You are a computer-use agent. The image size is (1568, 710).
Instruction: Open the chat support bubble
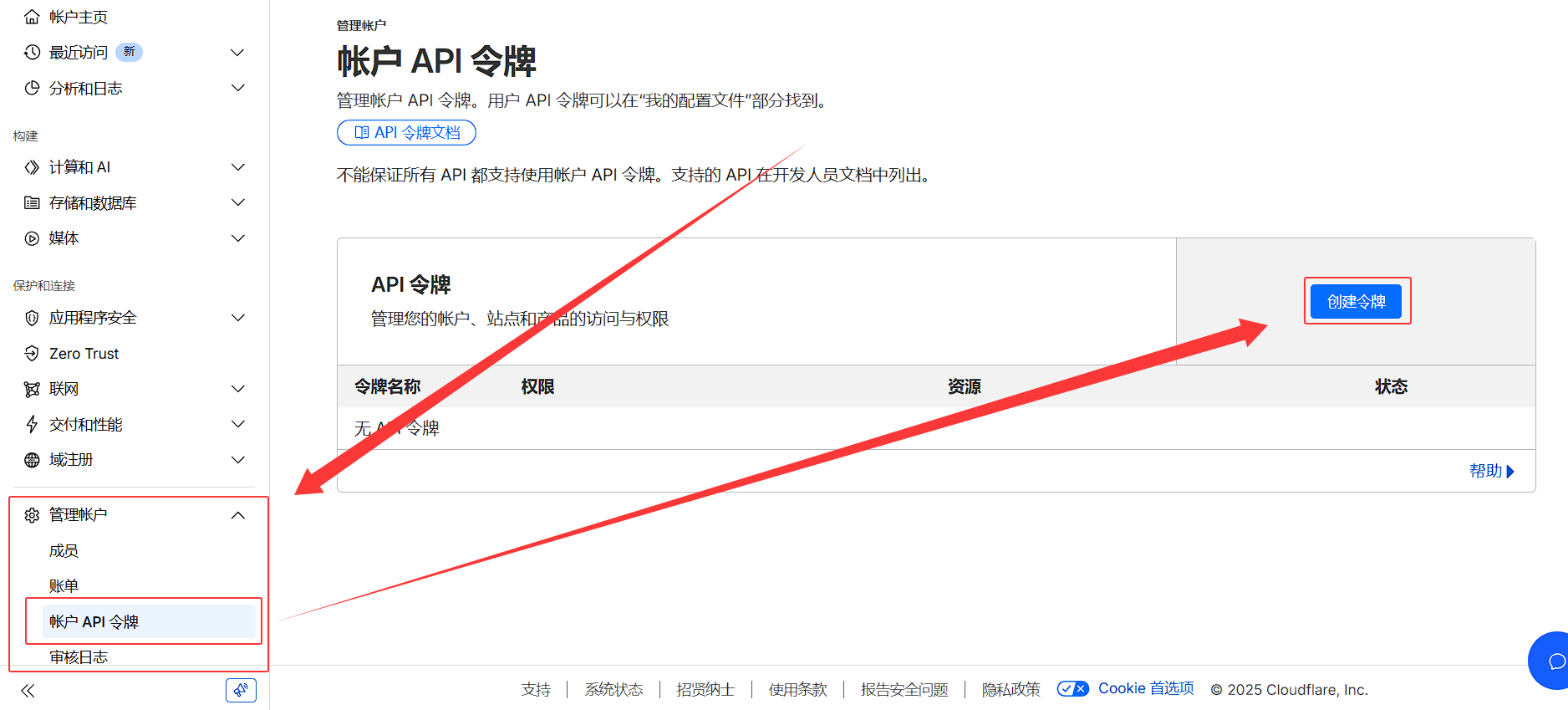[1554, 661]
